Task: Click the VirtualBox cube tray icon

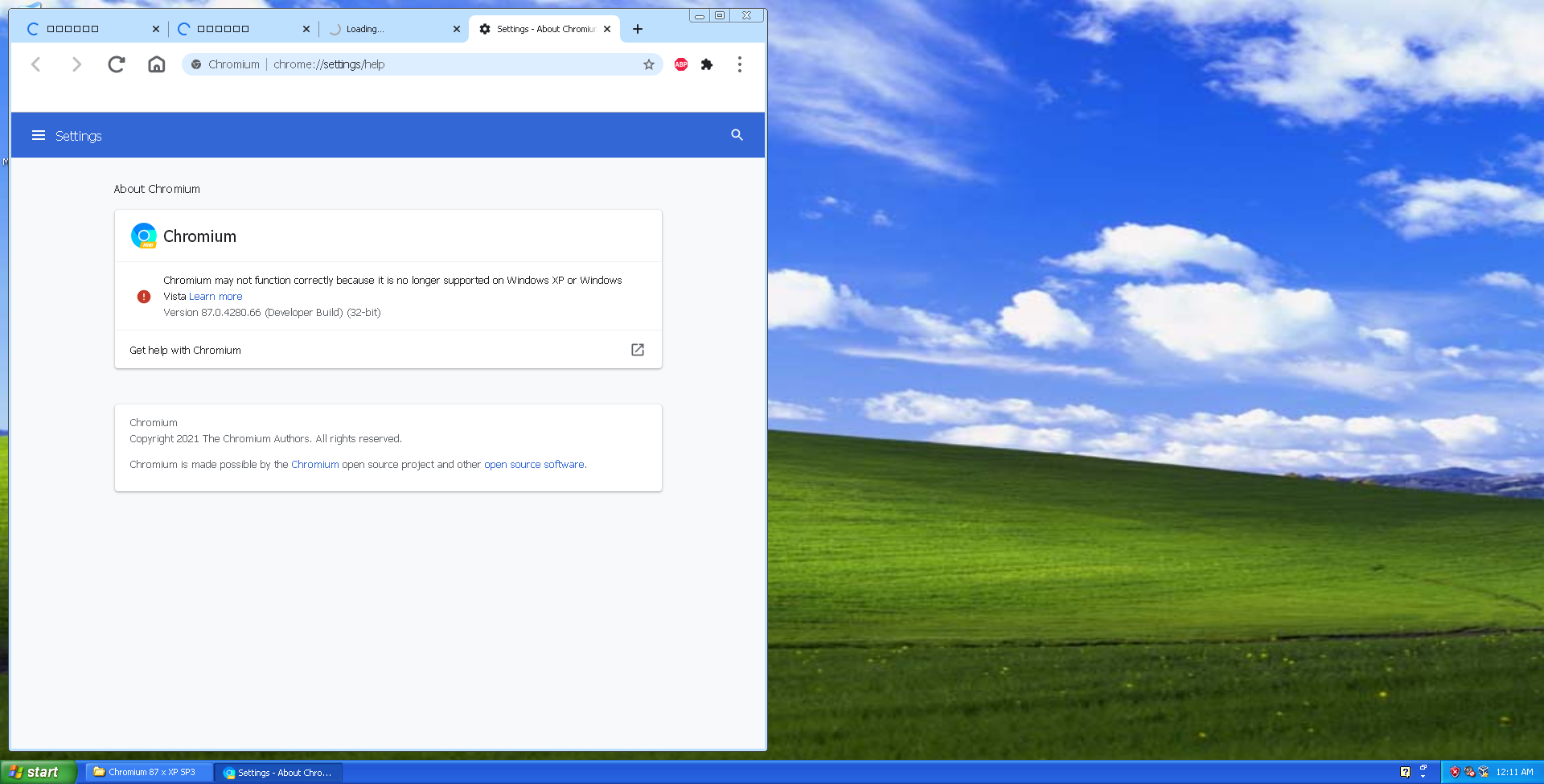Action: click(x=1484, y=772)
